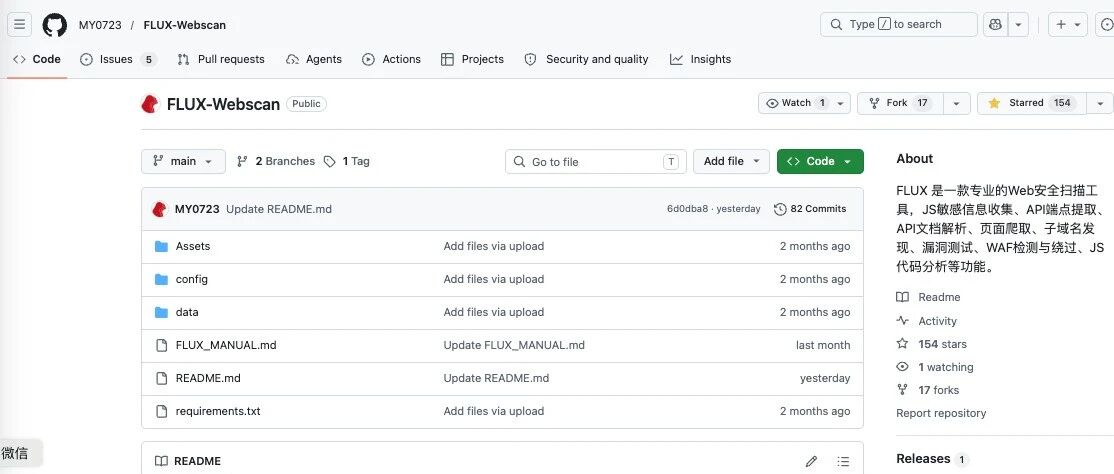This screenshot has height=474, width=1114.
Task: Open the config folder
Action: [192, 279]
